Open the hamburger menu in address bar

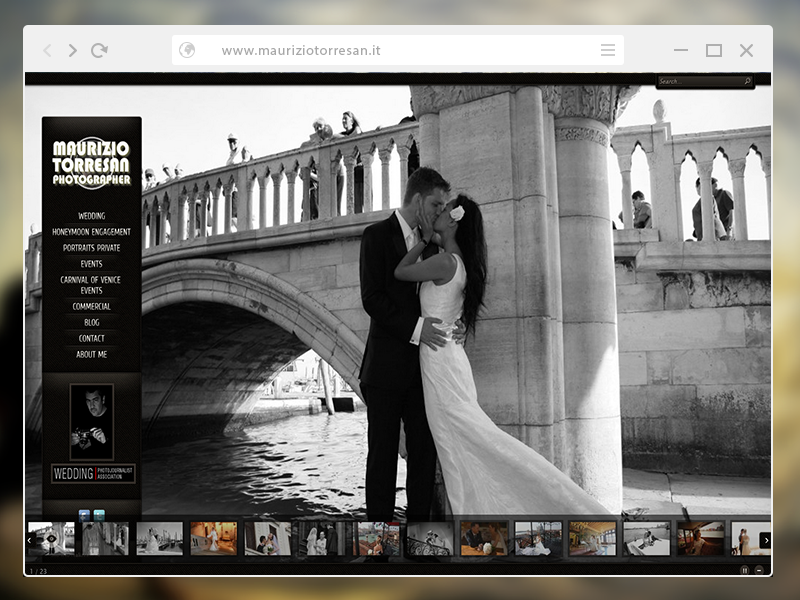[x=607, y=51]
